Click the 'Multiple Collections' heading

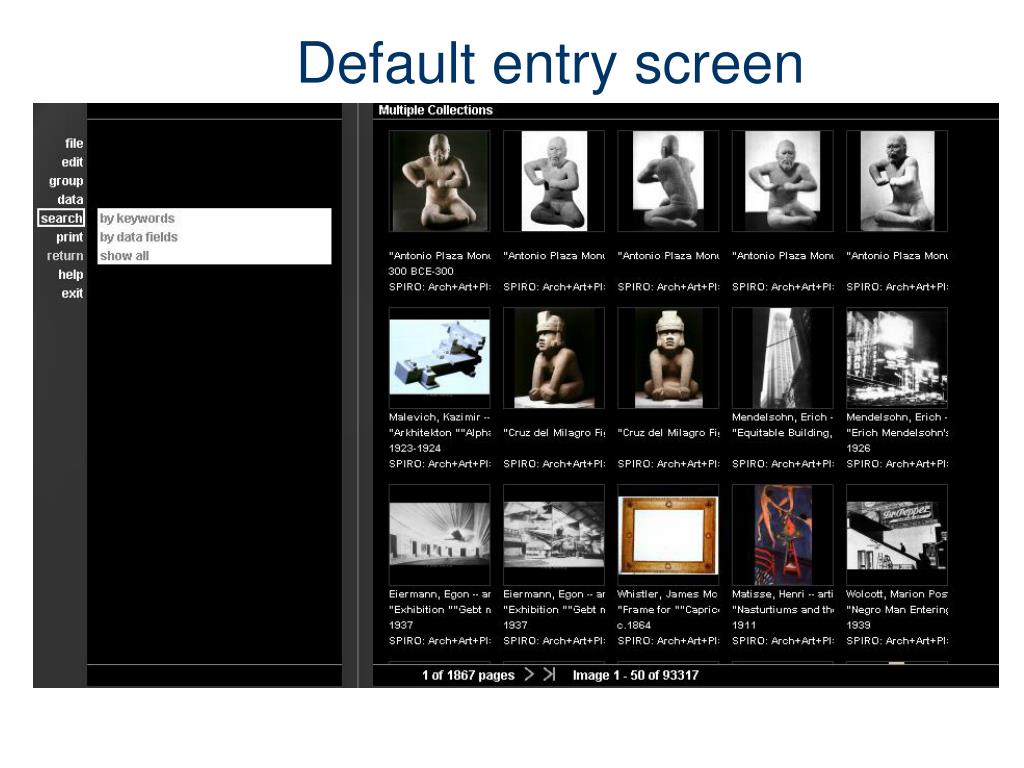coord(436,110)
